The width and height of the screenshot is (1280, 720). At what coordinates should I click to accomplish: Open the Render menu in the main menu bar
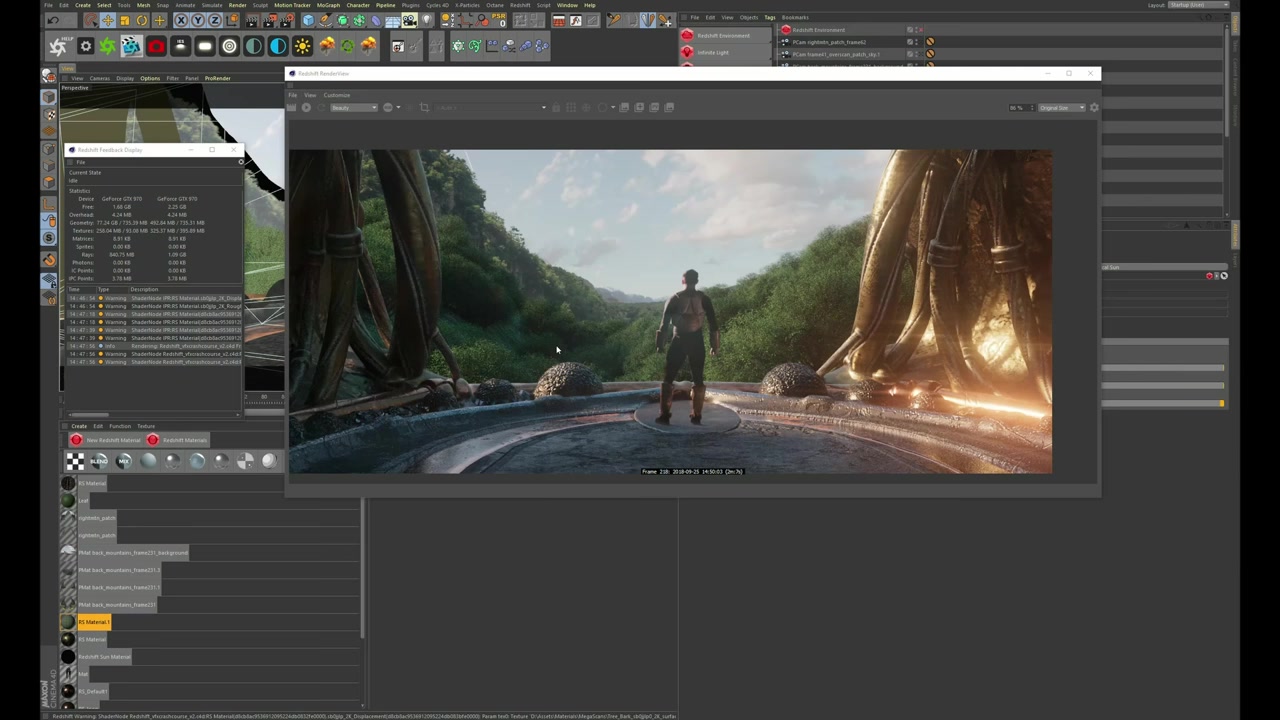click(x=237, y=5)
